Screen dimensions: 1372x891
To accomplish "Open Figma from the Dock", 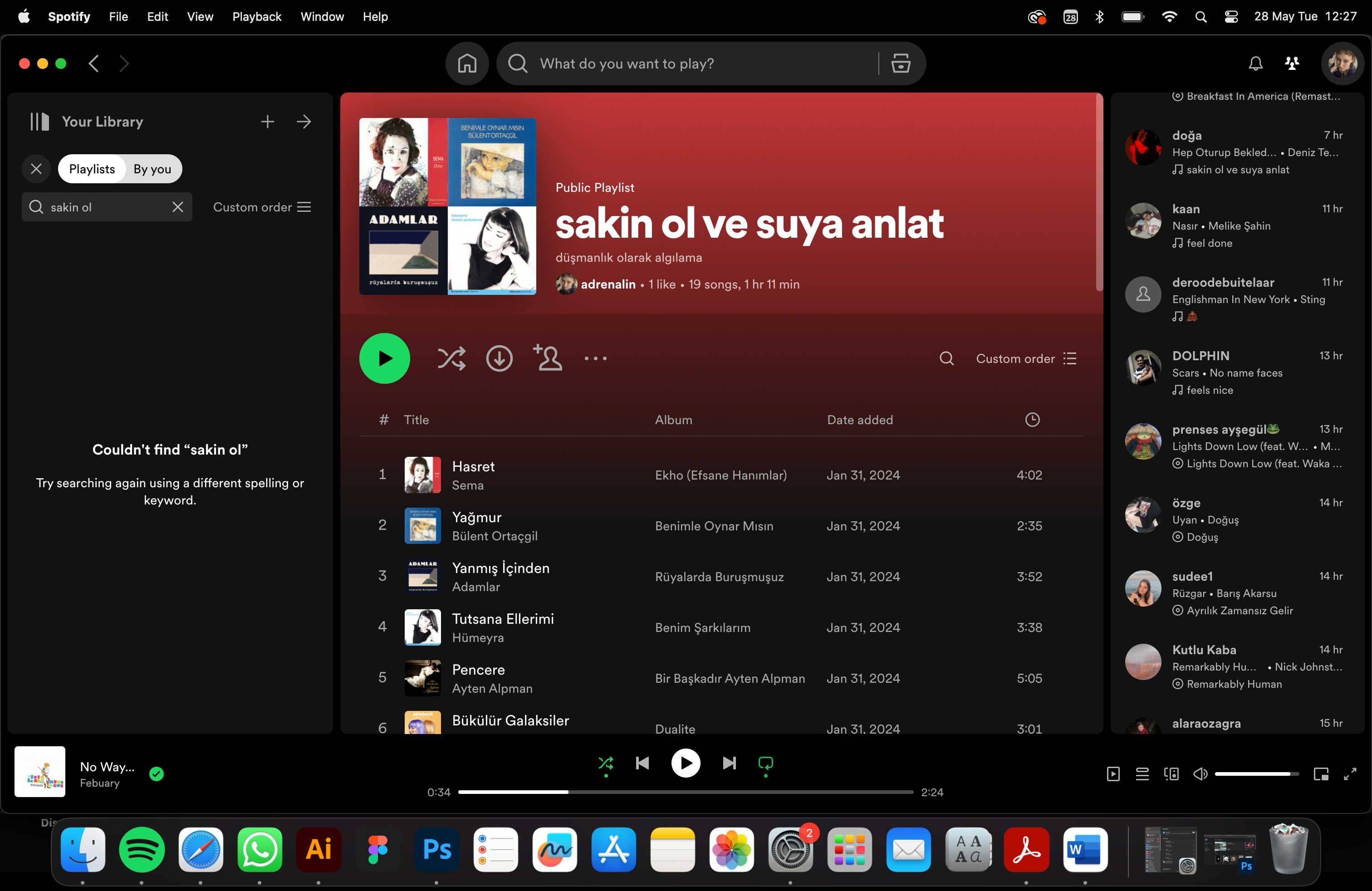I will pyautogui.click(x=377, y=850).
